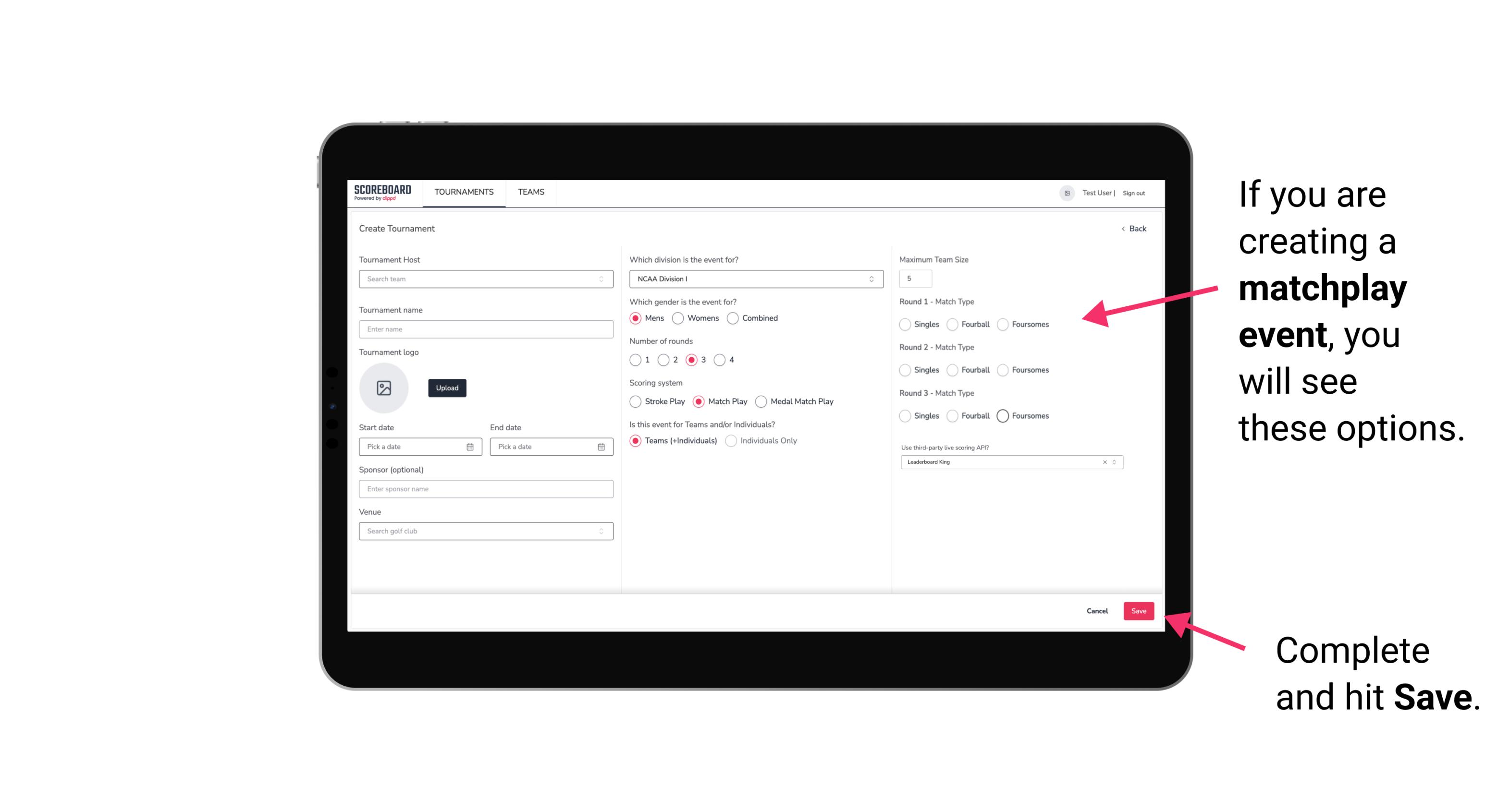Click the tournament logo upload icon
This screenshot has height=812, width=1510.
pos(385,388)
